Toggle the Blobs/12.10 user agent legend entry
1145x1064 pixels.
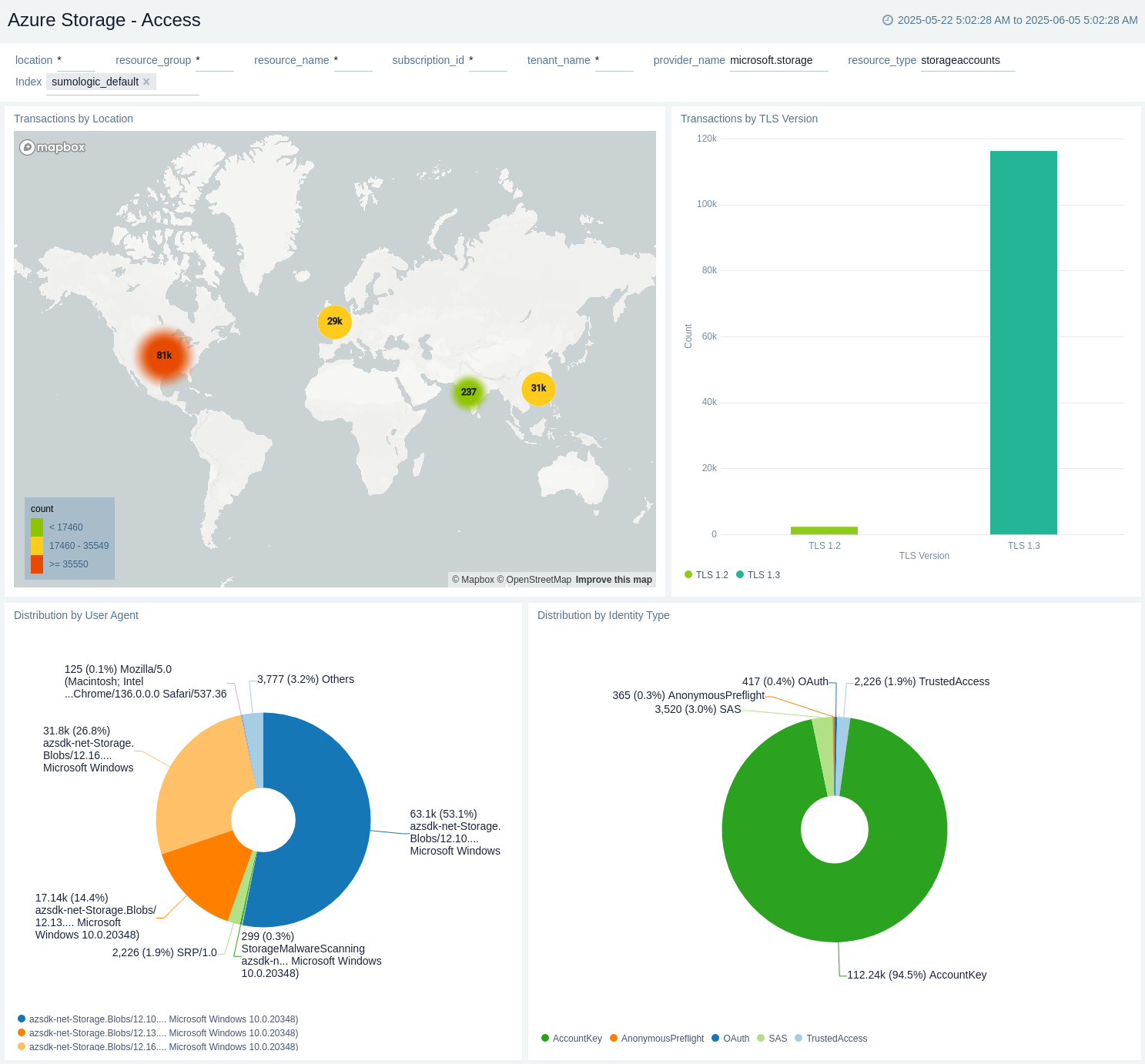coord(158,1019)
